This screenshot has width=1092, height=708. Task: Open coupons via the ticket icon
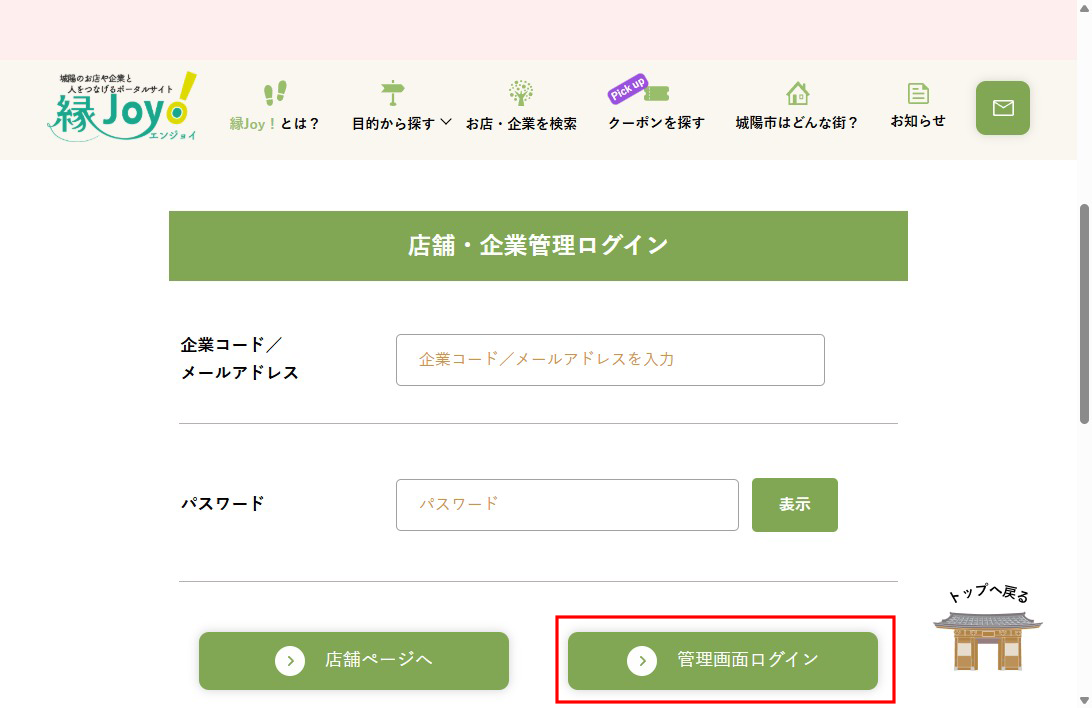[655, 93]
